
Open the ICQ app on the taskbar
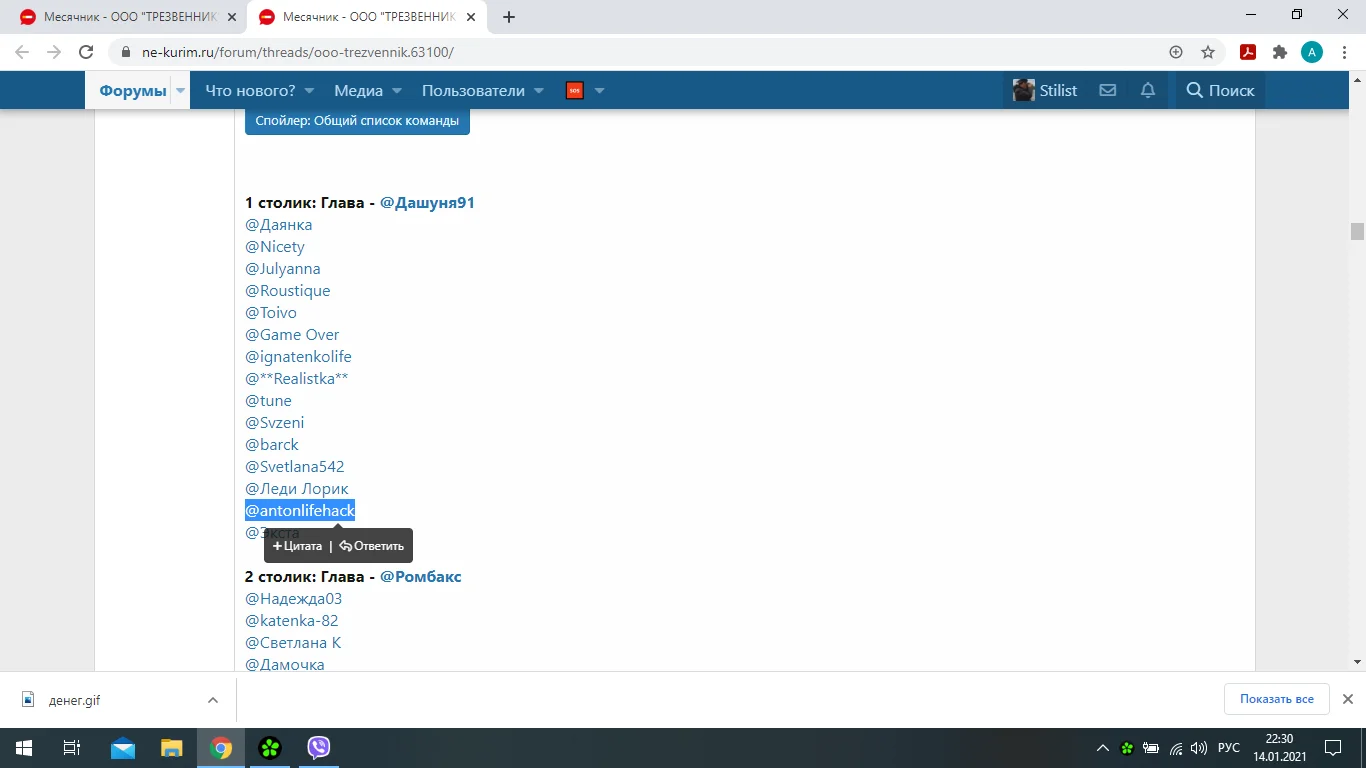pyautogui.click(x=270, y=748)
